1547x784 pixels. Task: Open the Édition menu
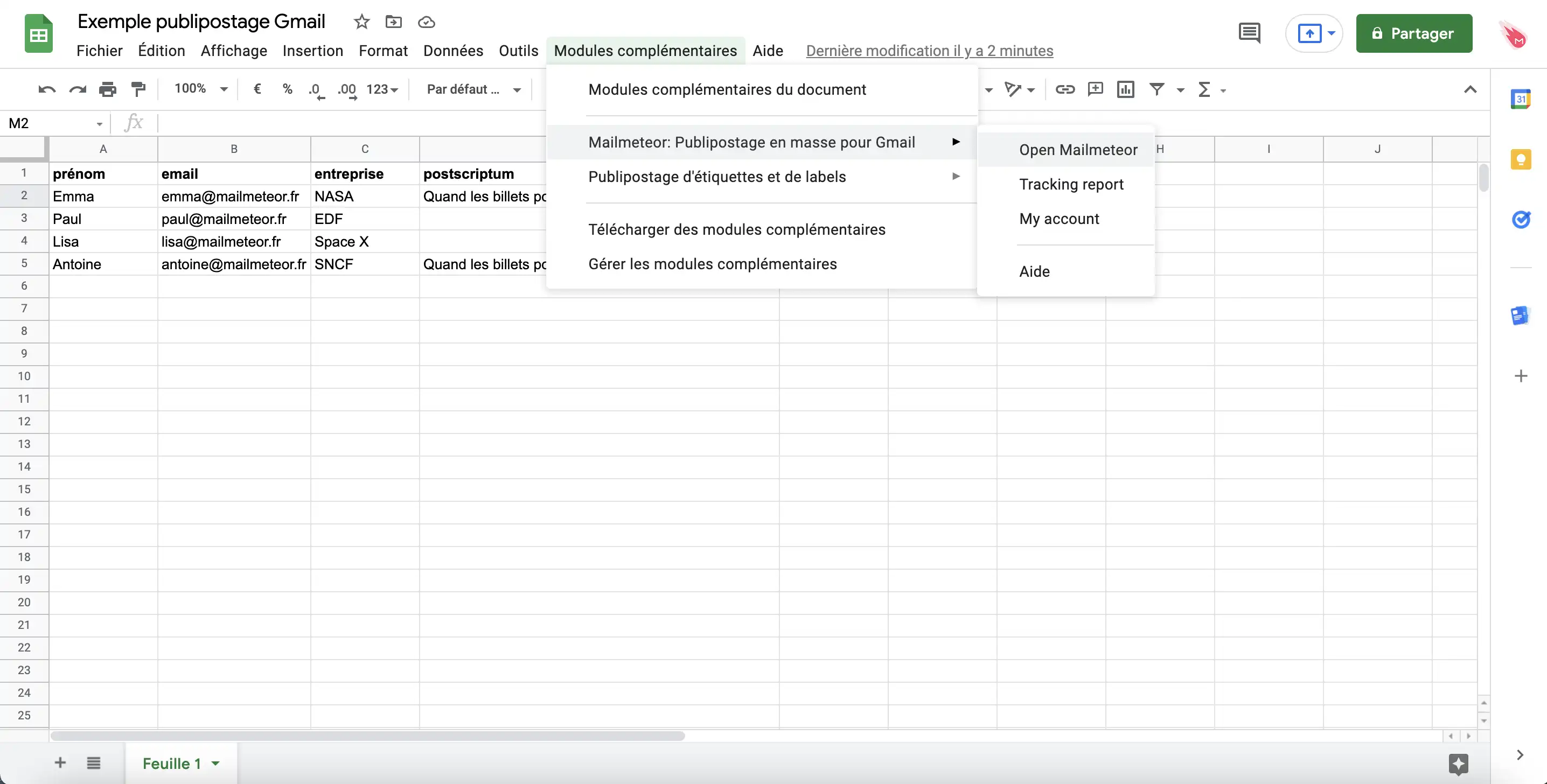[162, 51]
